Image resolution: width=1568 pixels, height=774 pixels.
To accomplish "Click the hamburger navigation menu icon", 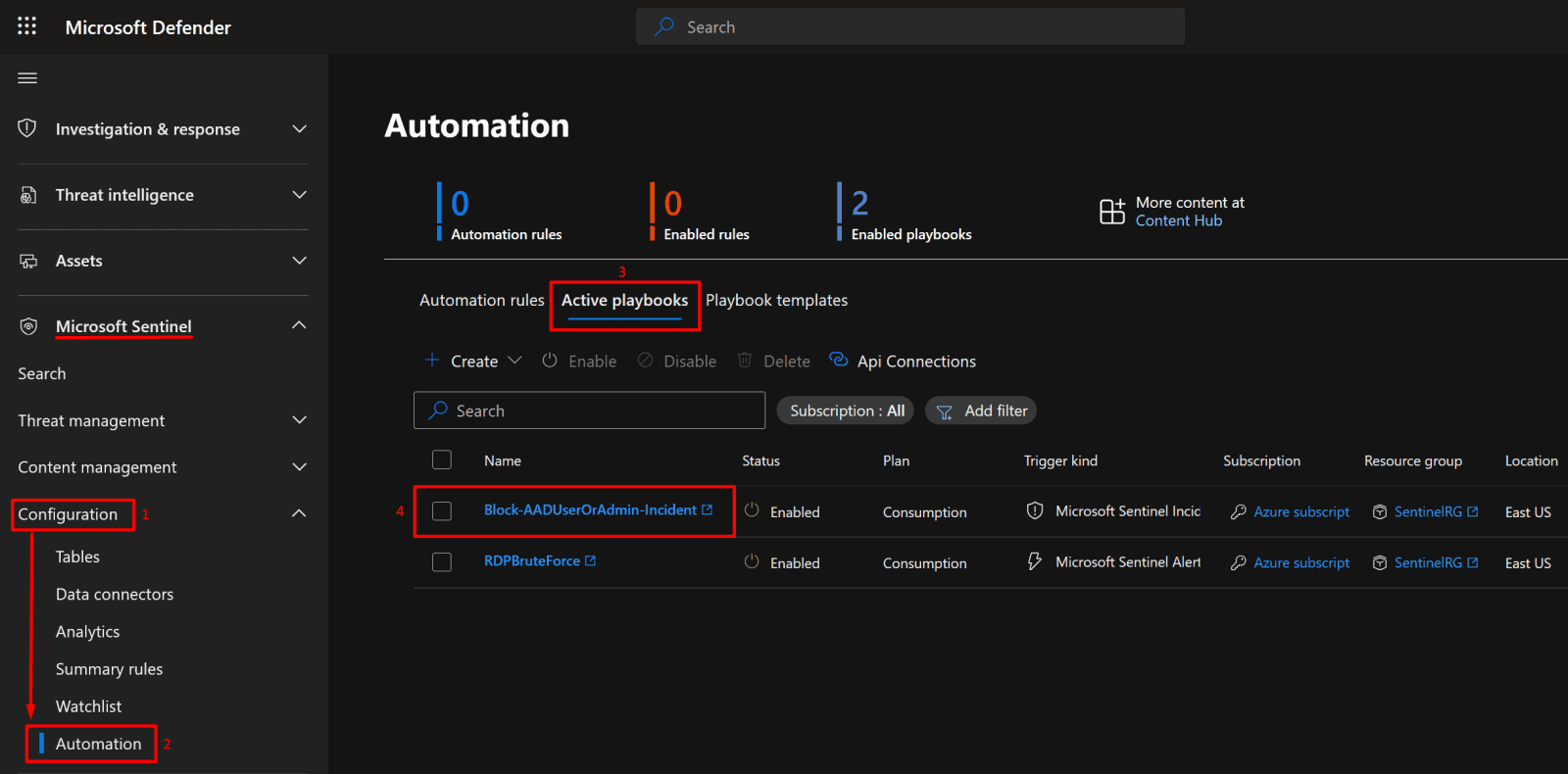I will 27,78.
